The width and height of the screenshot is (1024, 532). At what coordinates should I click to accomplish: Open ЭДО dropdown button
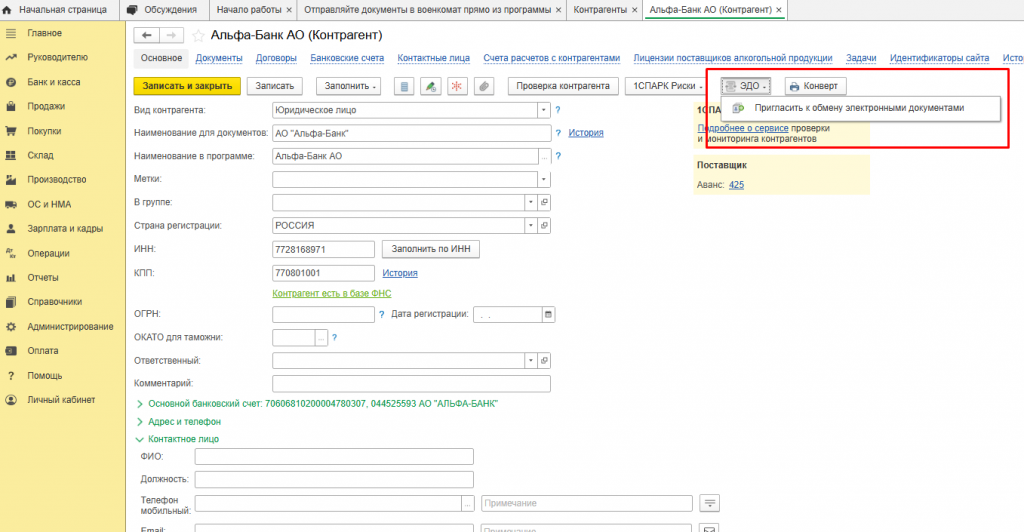coord(746,86)
